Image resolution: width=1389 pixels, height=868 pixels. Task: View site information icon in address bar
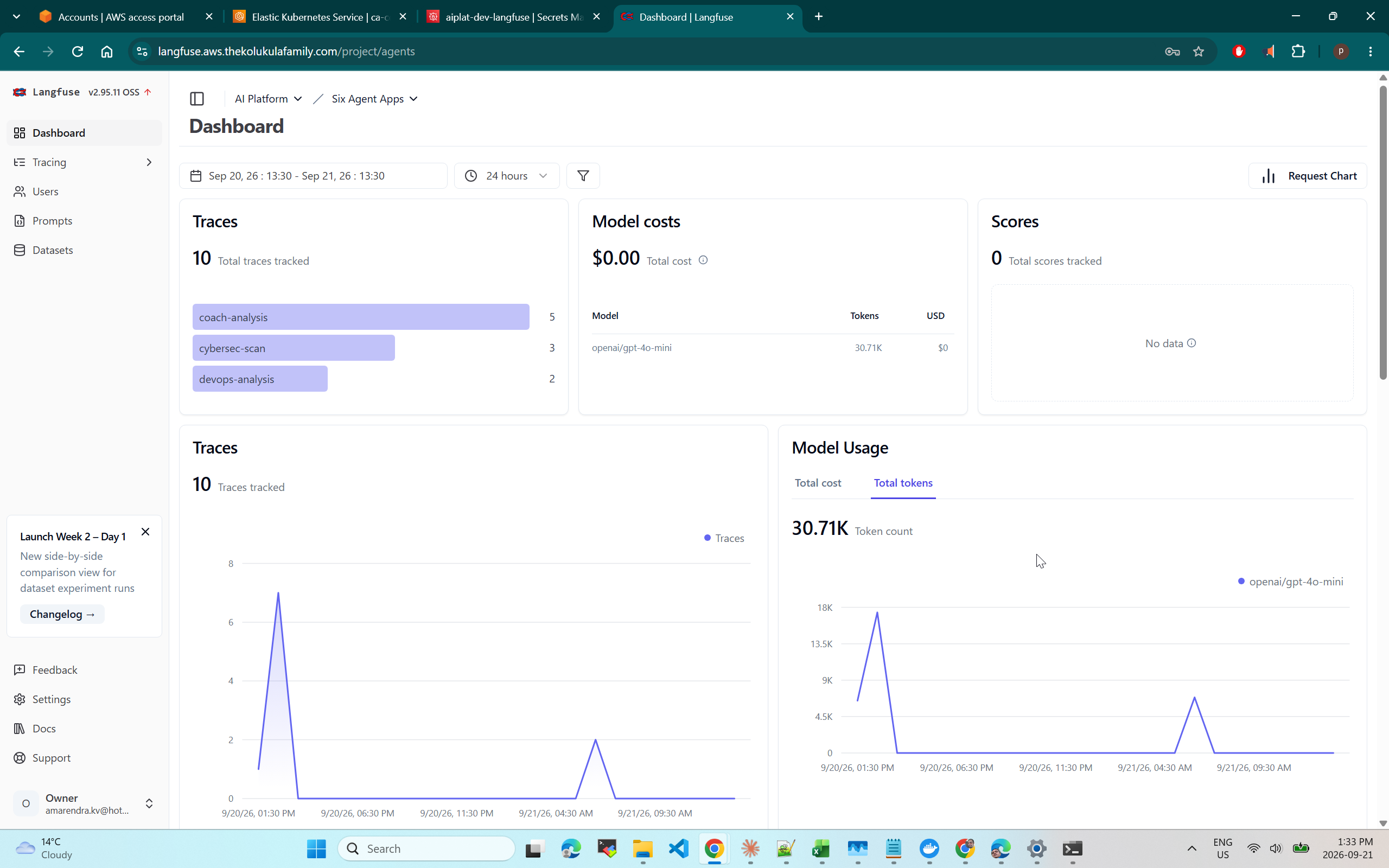pos(142,51)
